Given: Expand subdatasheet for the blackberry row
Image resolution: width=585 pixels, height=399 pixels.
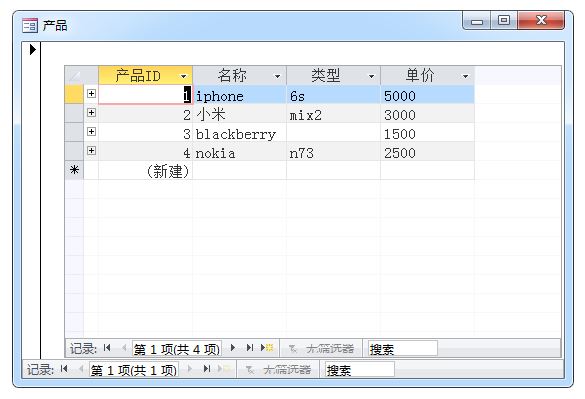Looking at the screenshot, I should pos(91,132).
